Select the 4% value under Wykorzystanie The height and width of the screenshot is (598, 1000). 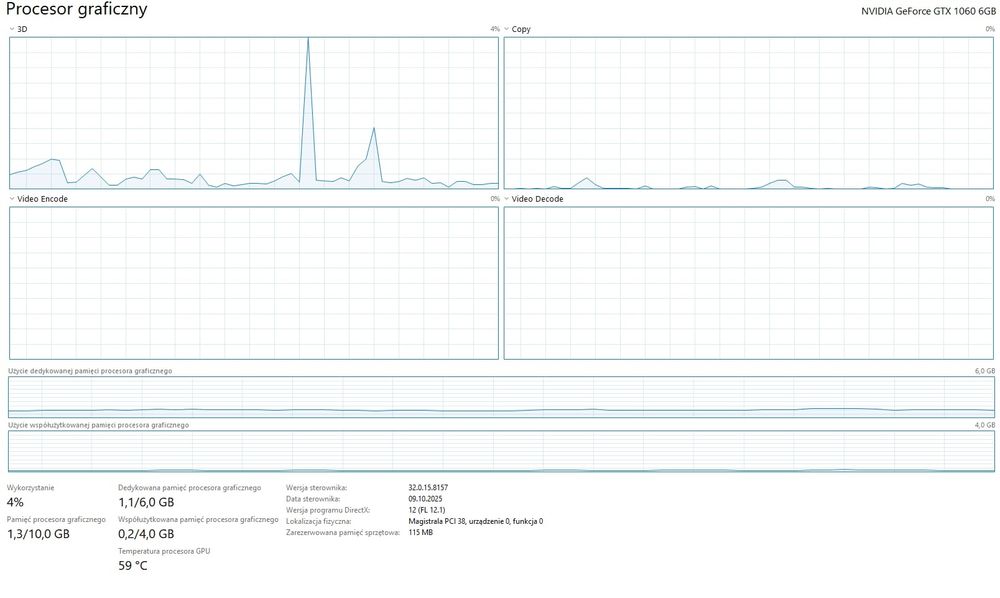[x=15, y=502]
